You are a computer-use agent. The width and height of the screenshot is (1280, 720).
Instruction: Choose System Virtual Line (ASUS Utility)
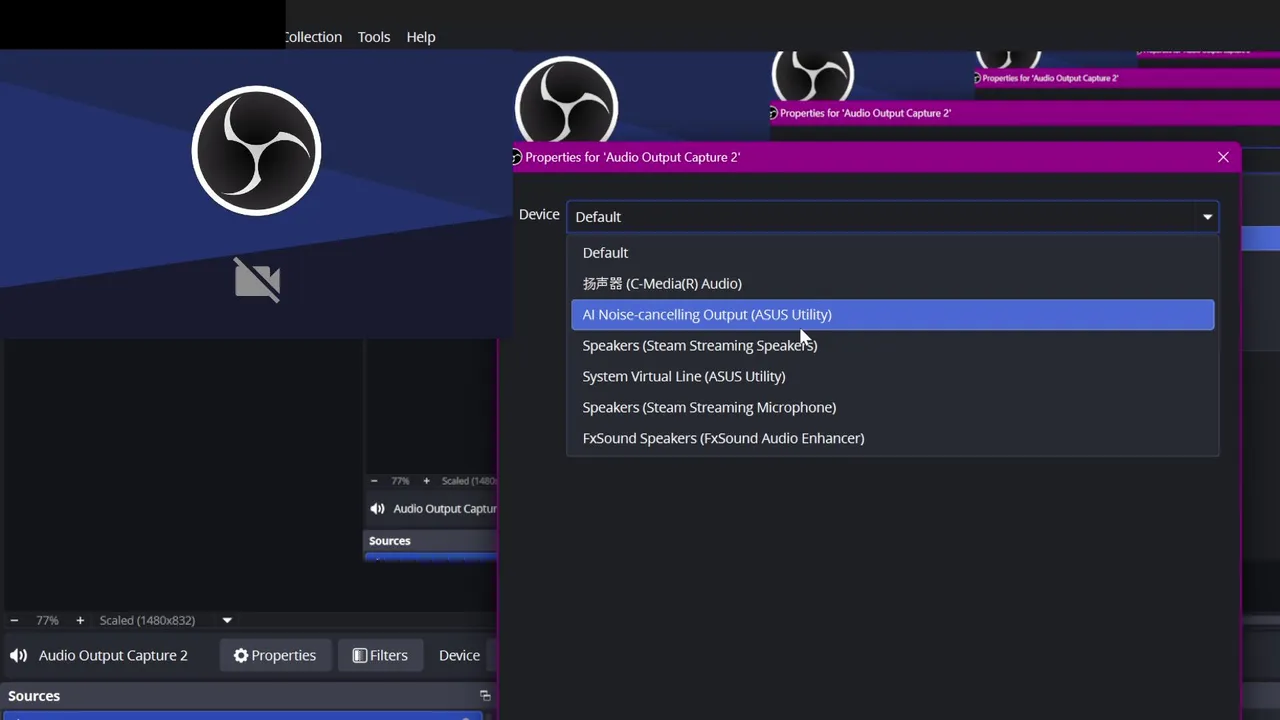point(892,377)
